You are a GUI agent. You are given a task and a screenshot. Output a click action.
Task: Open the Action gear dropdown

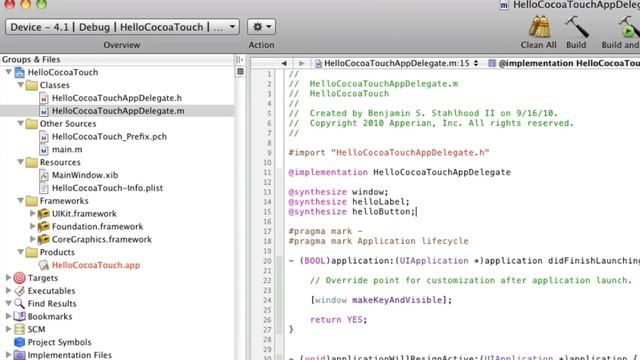pyautogui.click(x=261, y=27)
